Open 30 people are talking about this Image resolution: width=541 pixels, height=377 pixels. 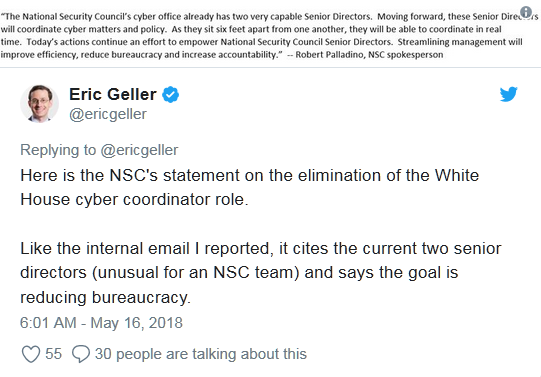201,354
